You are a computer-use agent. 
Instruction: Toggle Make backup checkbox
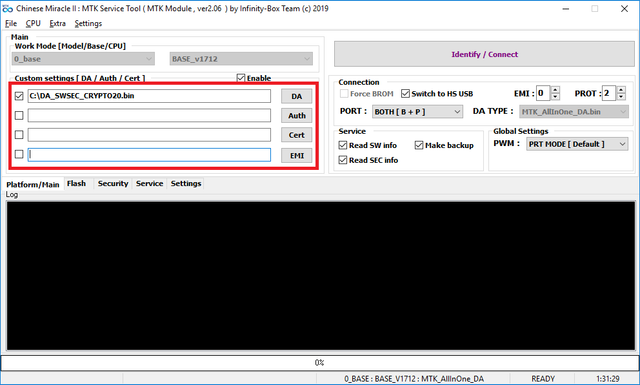[419, 145]
